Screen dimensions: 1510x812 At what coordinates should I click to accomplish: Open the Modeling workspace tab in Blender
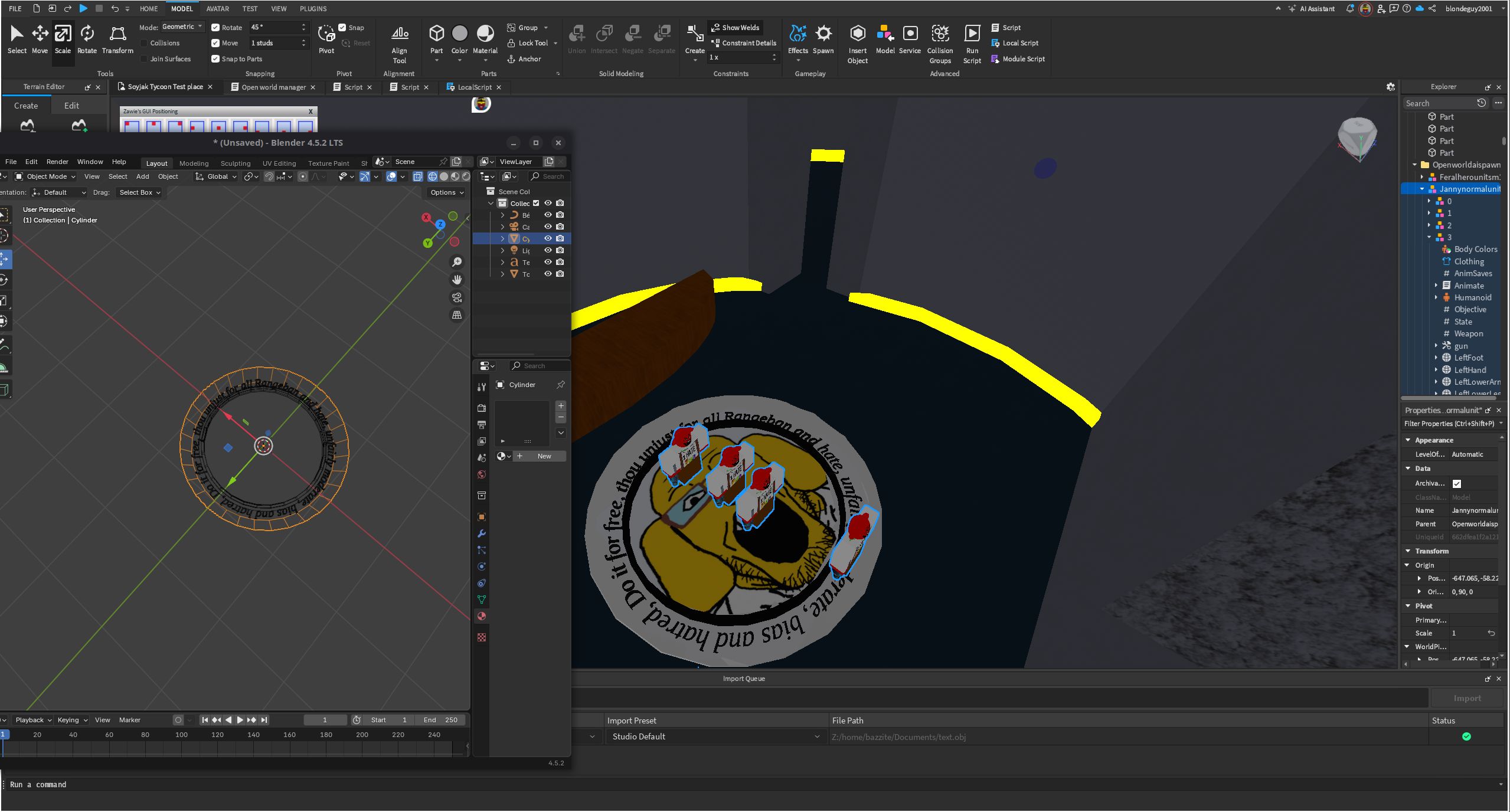point(194,163)
